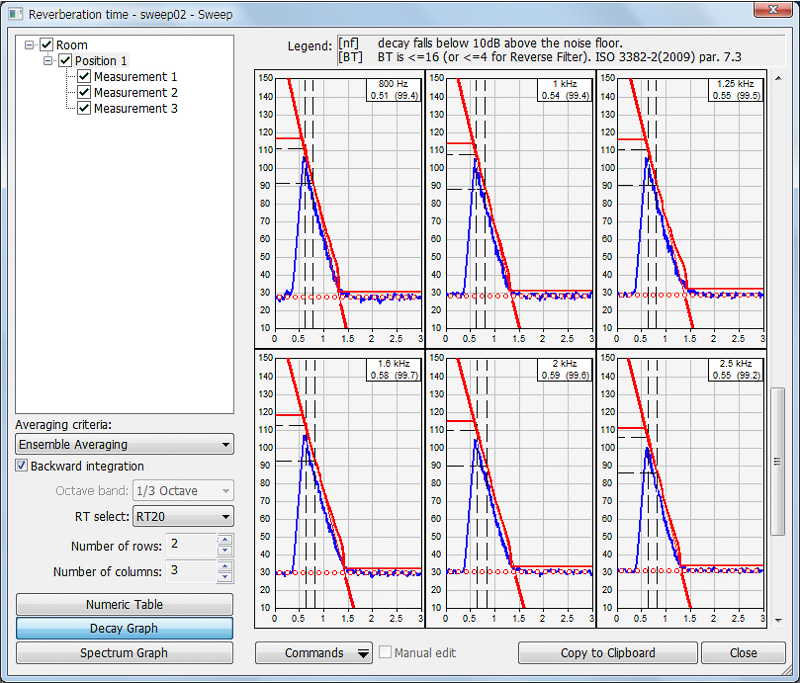Uncheck the Measurement 2 checkbox
This screenshot has width=800, height=683.
click(84, 92)
